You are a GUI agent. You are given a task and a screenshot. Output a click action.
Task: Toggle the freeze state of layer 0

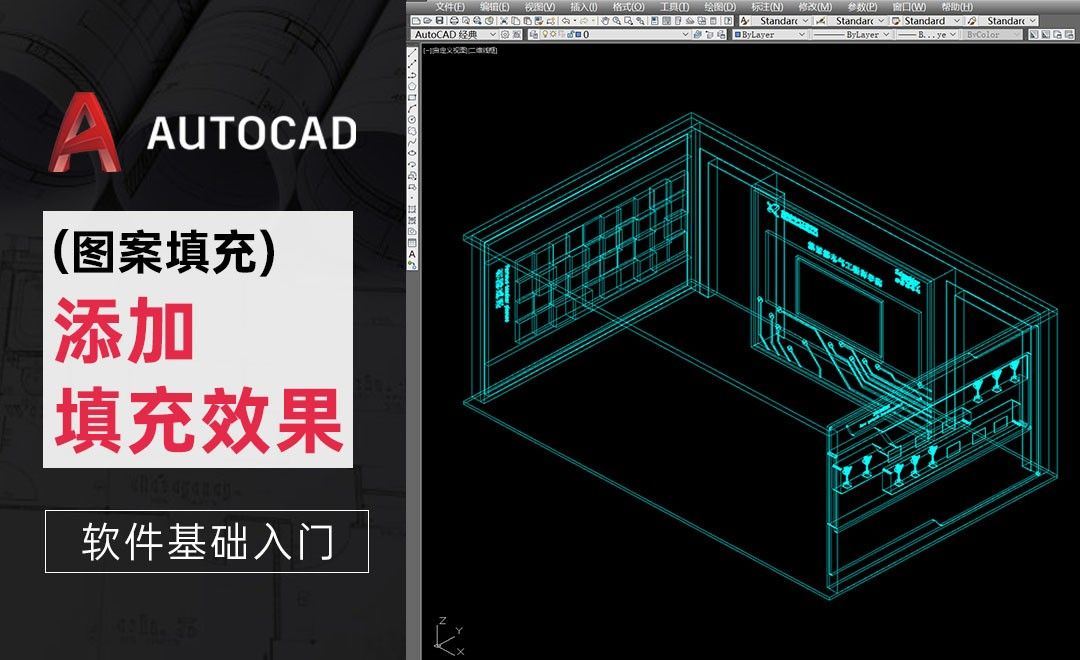(x=553, y=33)
